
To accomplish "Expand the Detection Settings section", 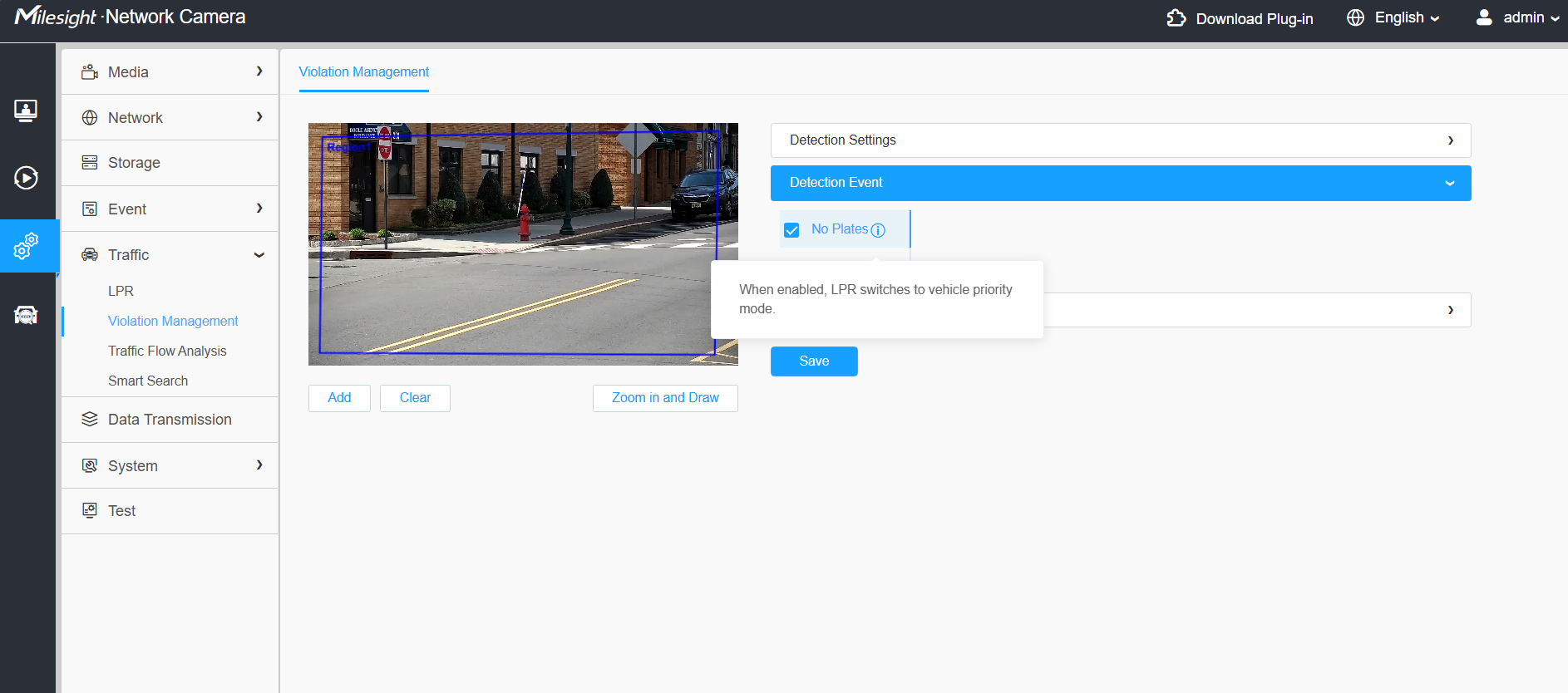I will tap(1121, 140).
